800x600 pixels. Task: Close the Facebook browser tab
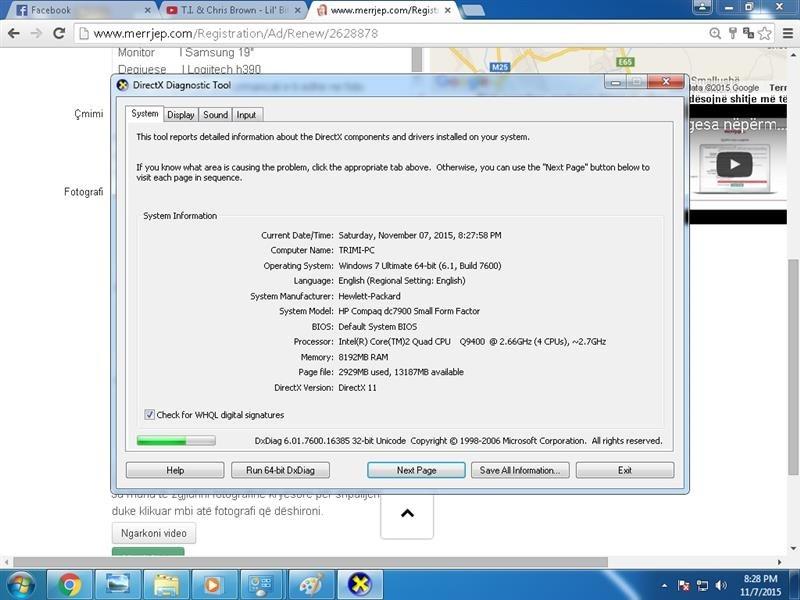pos(147,10)
